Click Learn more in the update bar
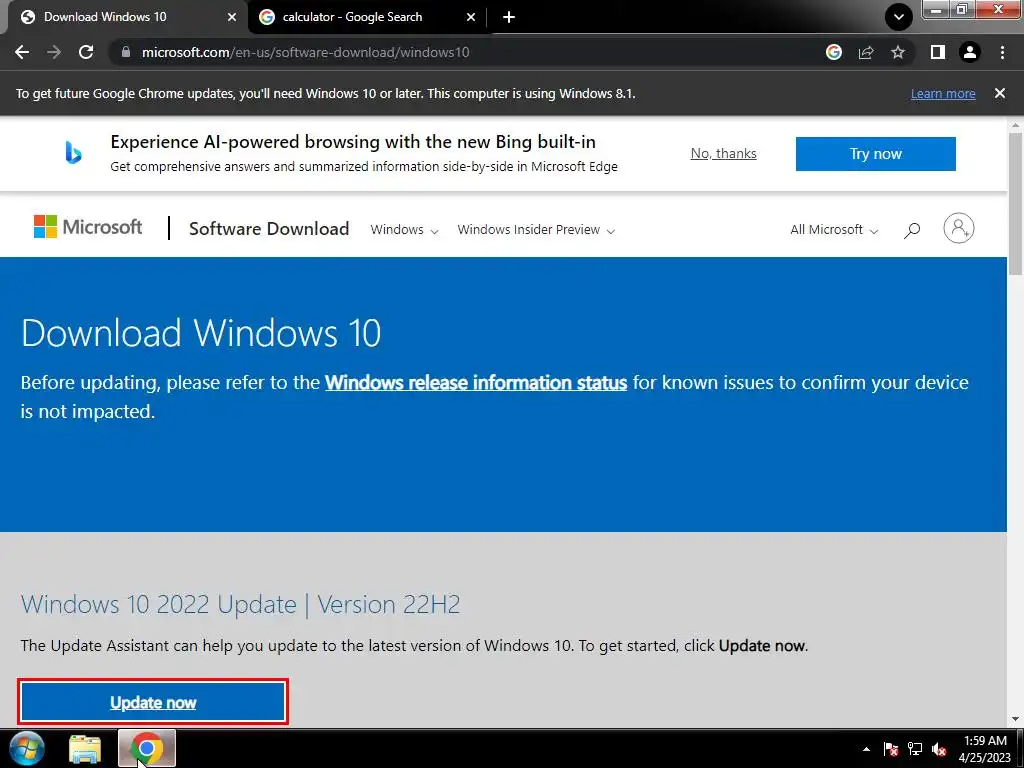Image resolution: width=1024 pixels, height=768 pixels. 943,93
